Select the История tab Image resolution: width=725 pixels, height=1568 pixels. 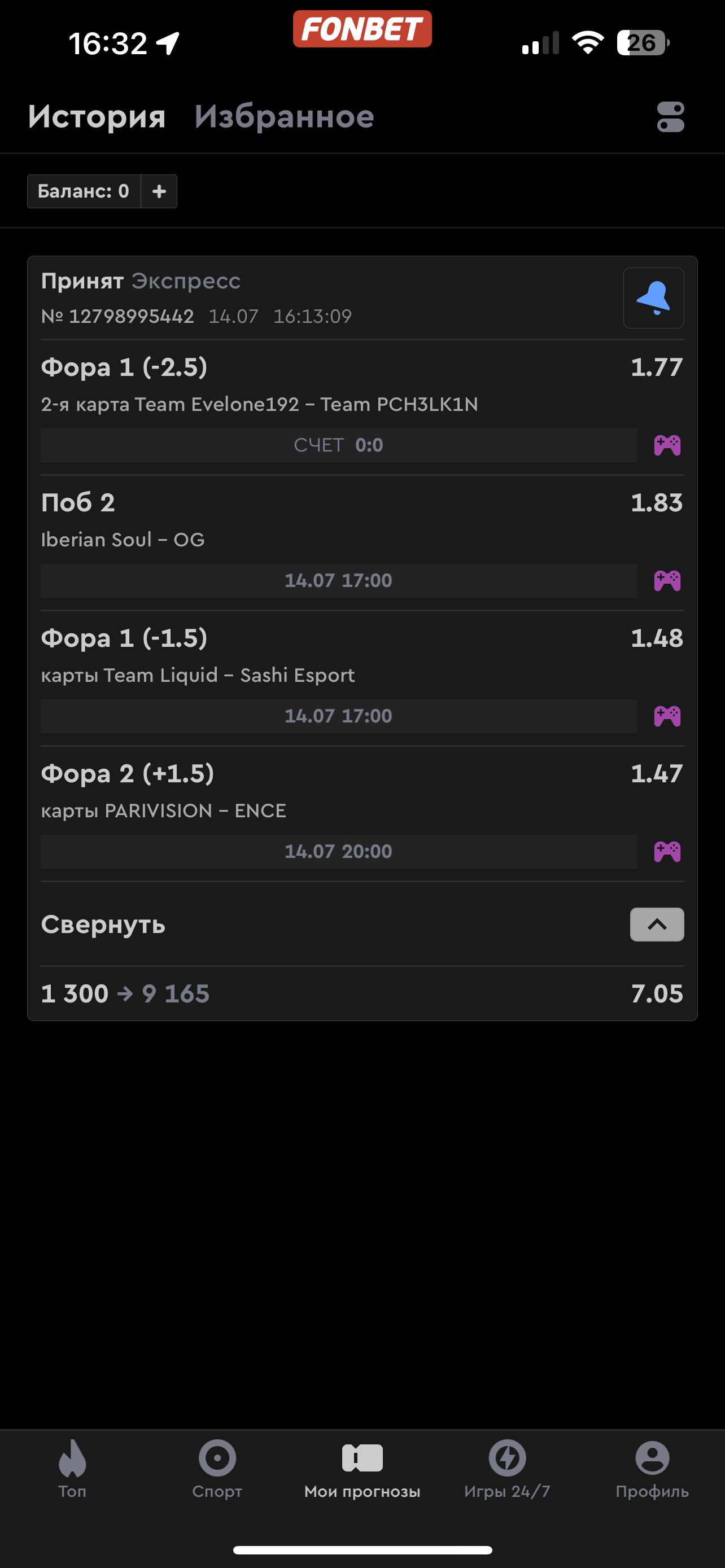coord(97,117)
